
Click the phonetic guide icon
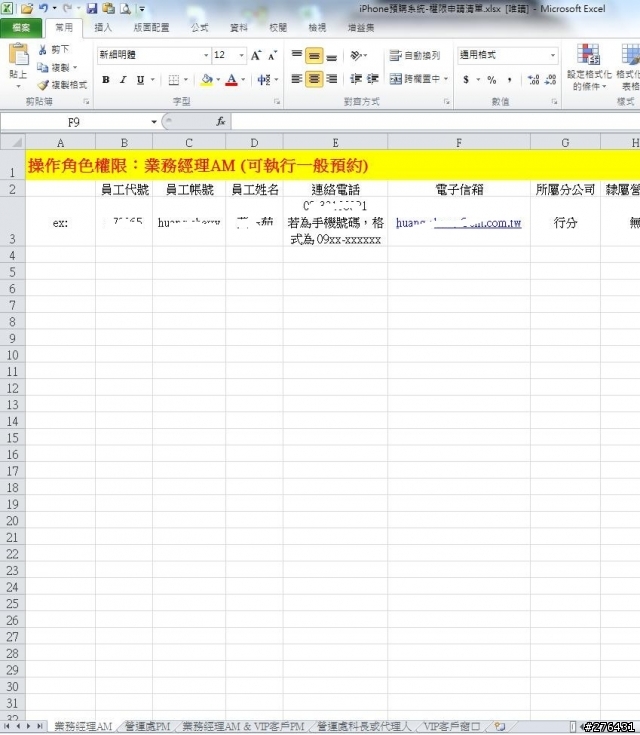point(264,80)
